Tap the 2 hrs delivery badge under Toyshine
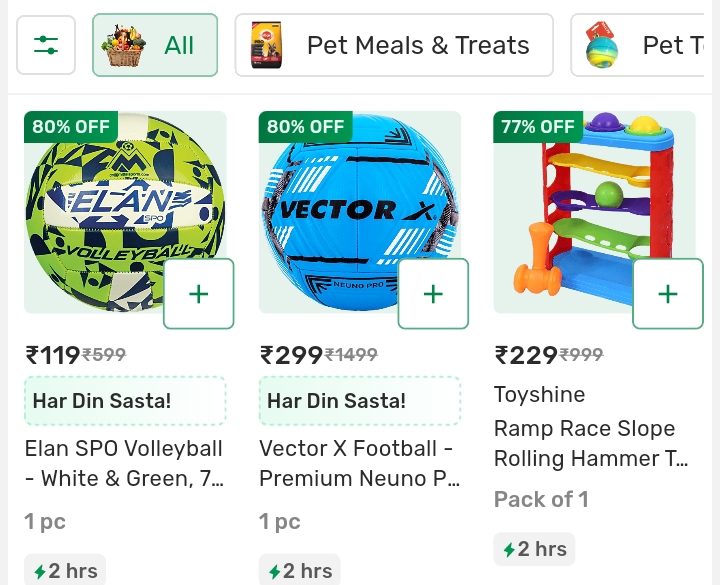The image size is (720, 585). [x=534, y=549]
